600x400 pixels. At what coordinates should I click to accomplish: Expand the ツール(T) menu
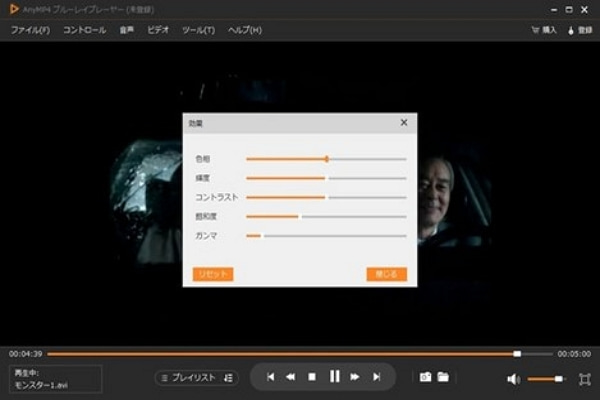(x=198, y=30)
